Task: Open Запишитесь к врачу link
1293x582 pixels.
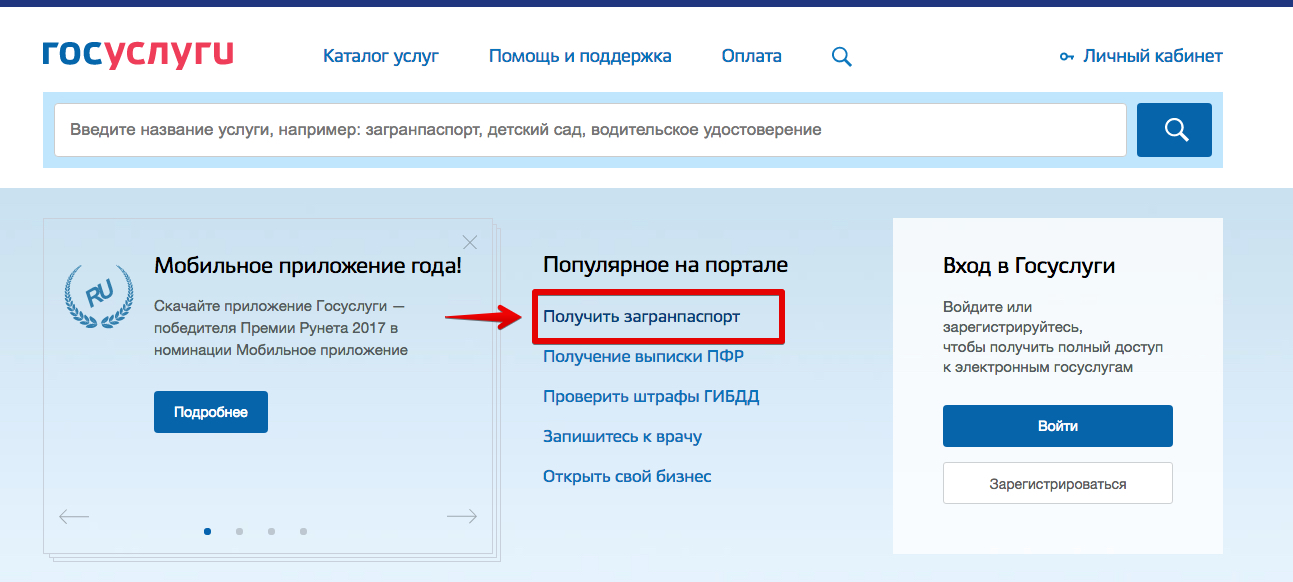Action: 622,437
